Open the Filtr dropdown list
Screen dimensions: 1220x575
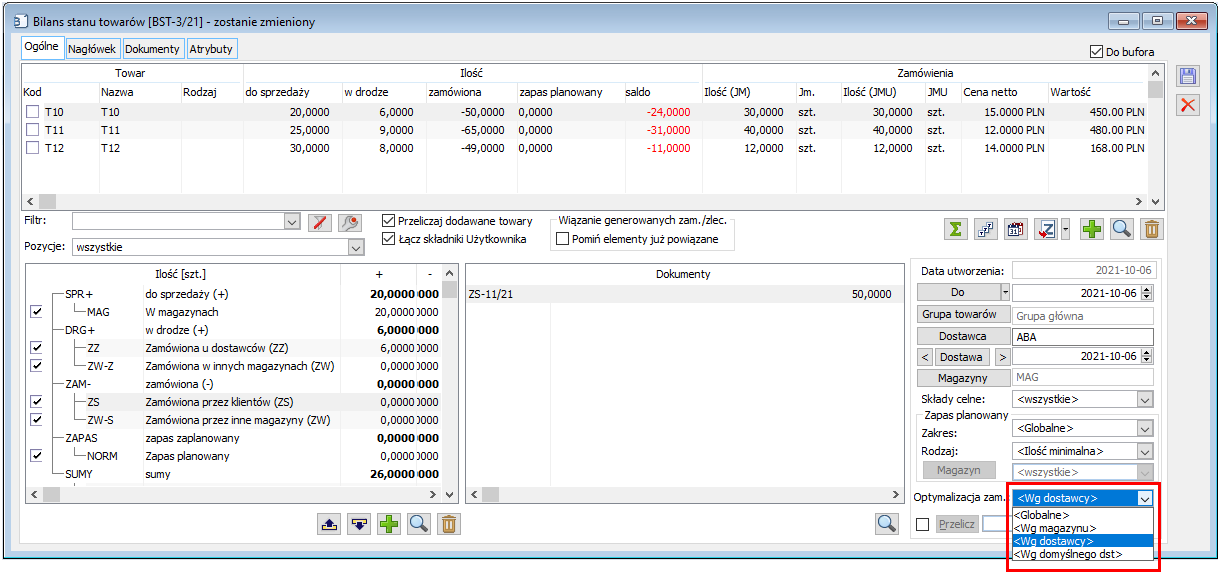[x=292, y=221]
